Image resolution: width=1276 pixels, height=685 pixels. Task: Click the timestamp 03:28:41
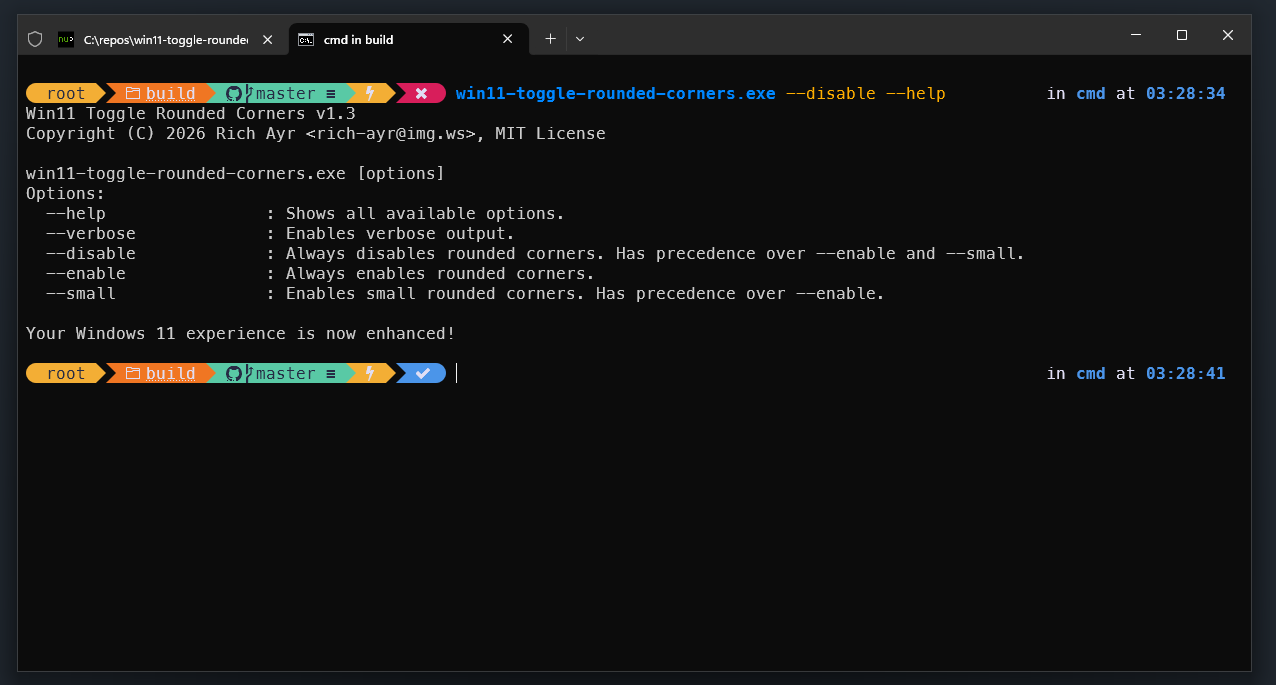click(1186, 373)
